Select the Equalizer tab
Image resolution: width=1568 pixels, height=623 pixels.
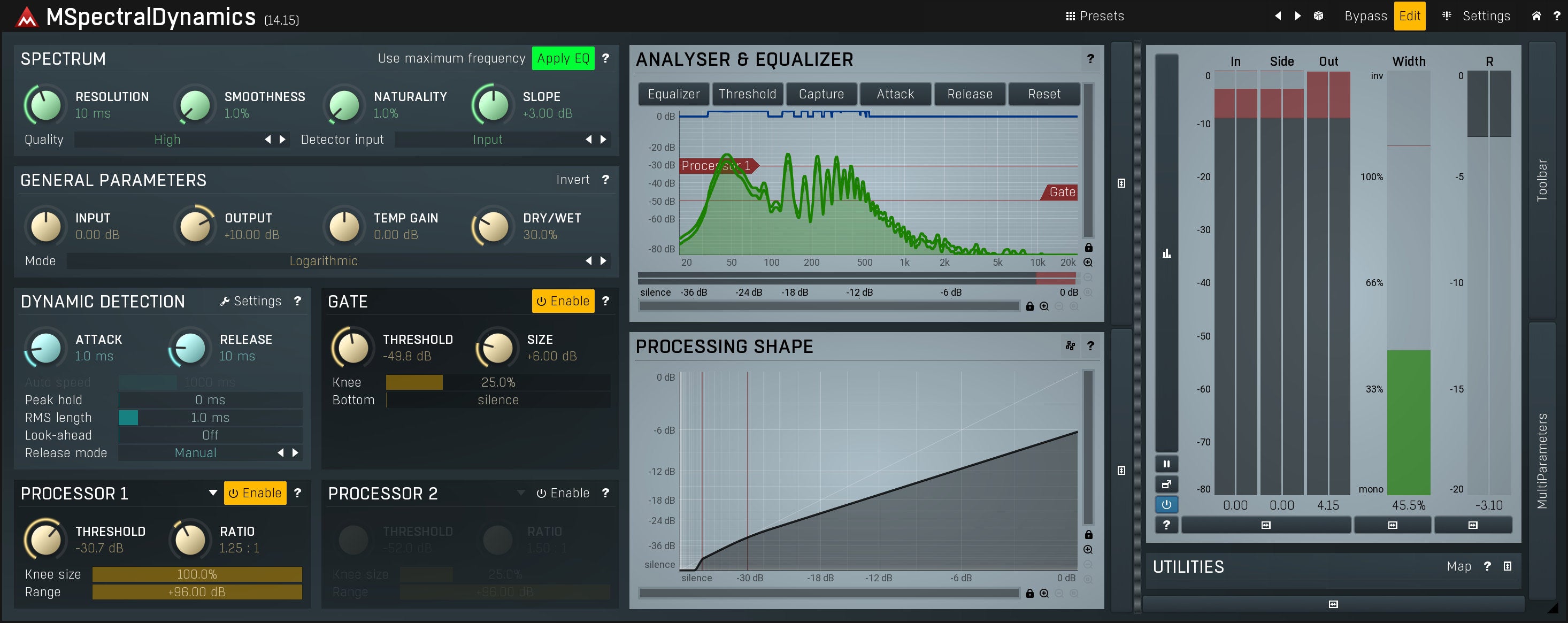point(673,94)
